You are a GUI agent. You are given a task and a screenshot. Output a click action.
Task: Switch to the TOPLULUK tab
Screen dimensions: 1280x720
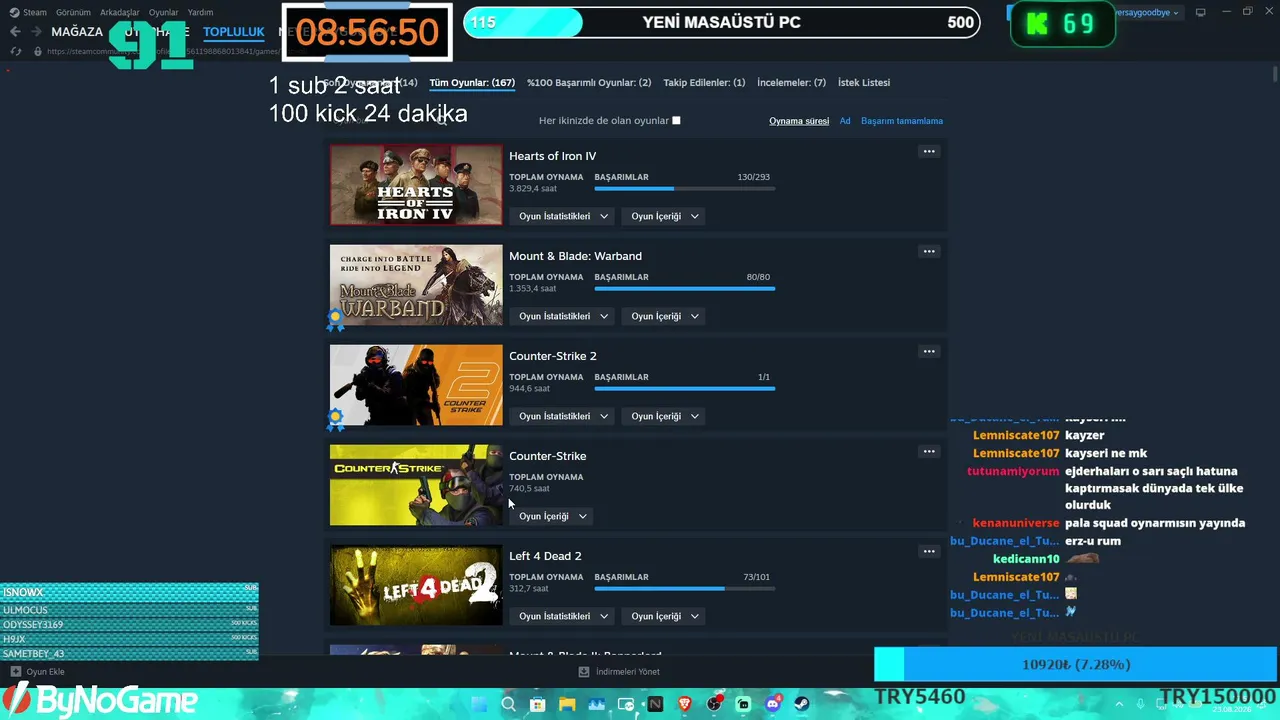(x=234, y=32)
